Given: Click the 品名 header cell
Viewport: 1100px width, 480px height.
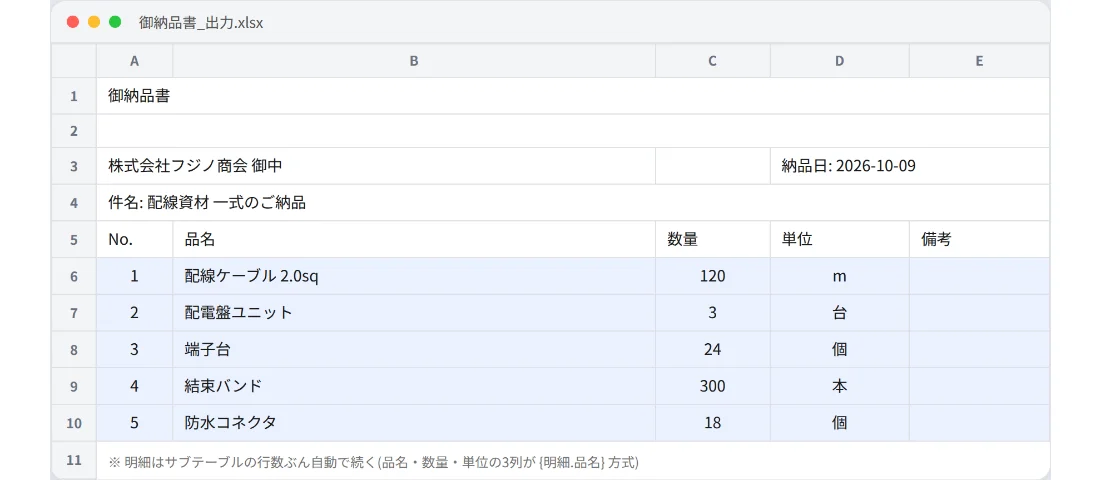Looking at the screenshot, I should (x=414, y=239).
